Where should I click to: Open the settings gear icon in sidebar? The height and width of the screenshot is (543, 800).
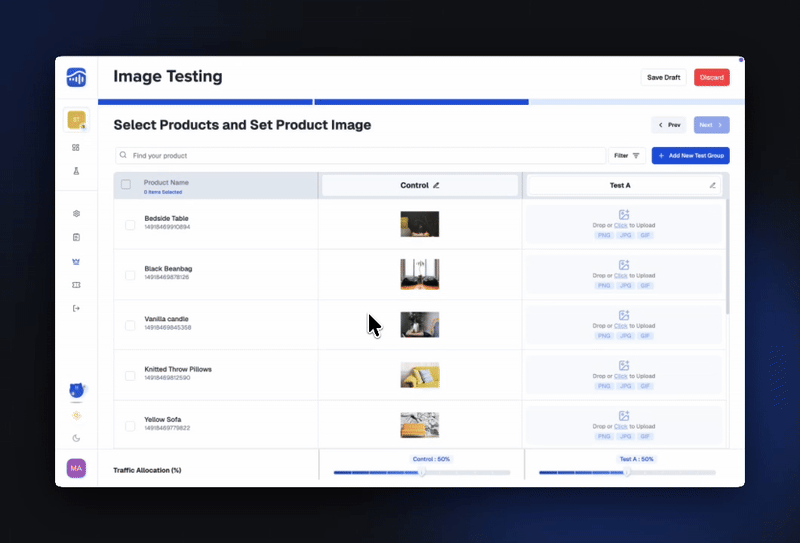(76, 213)
